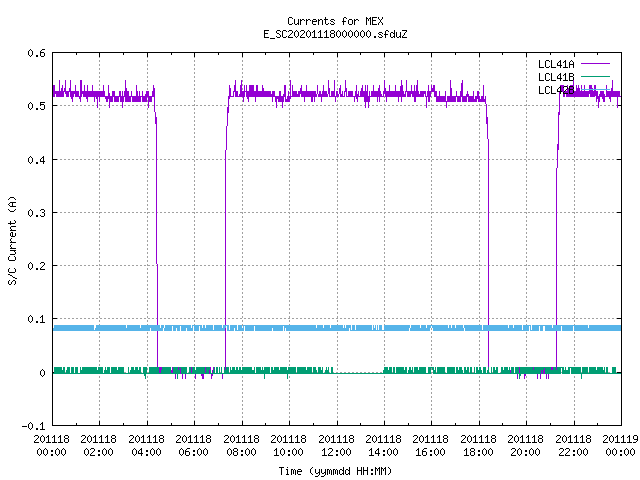640x480 pixels.
Task: Click the y-axis tick value 0.5
Action: [36, 106]
